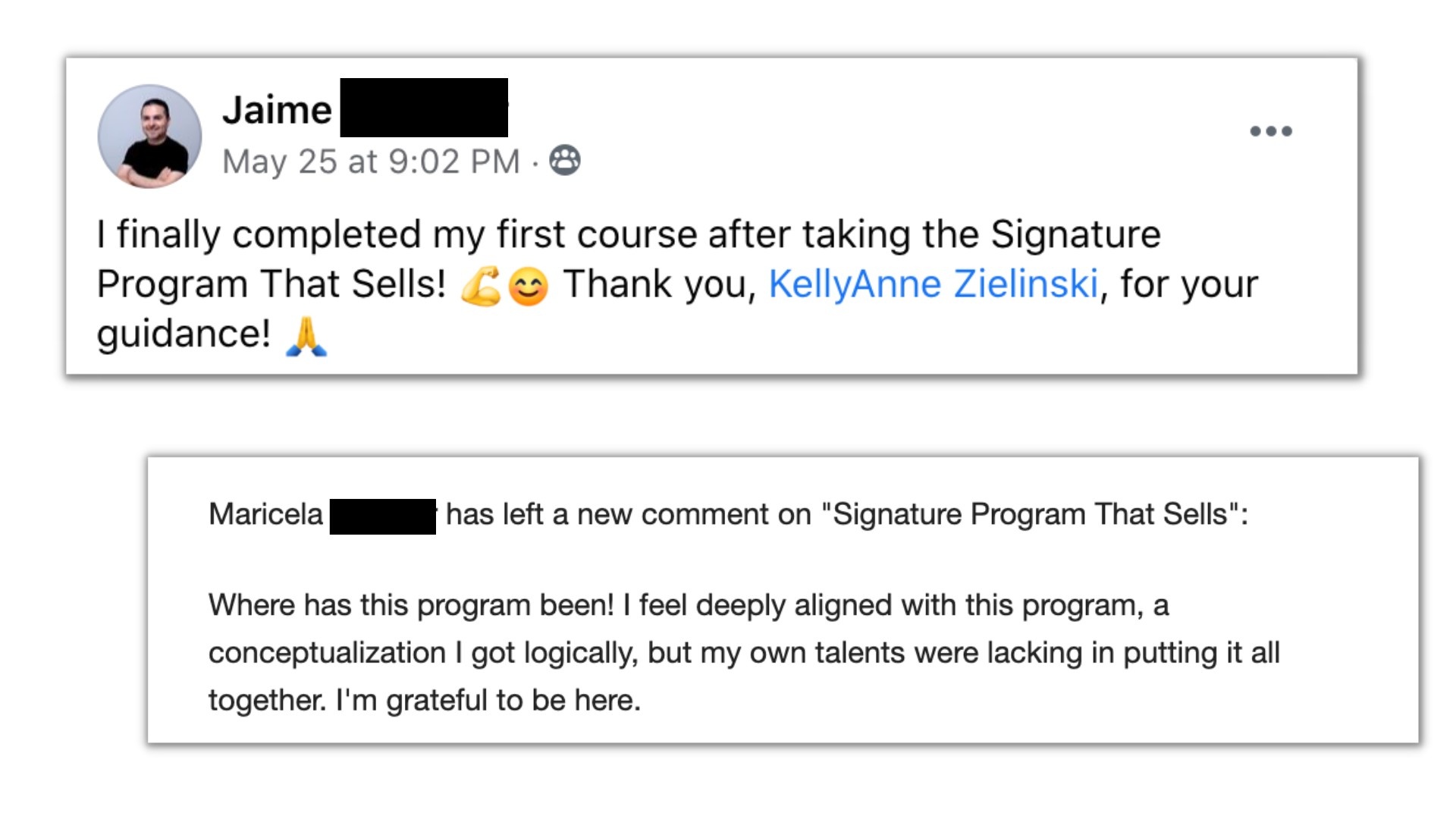The image size is (1456, 819).
Task: Click the name Jaime in post header
Action: (277, 110)
